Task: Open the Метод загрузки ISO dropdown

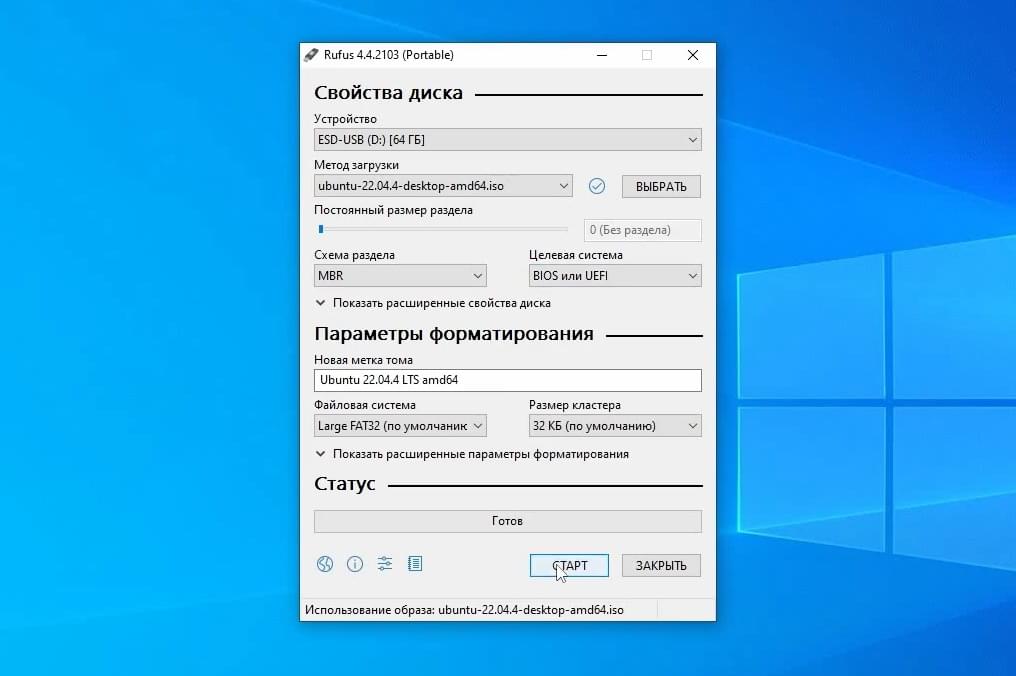Action: point(443,186)
